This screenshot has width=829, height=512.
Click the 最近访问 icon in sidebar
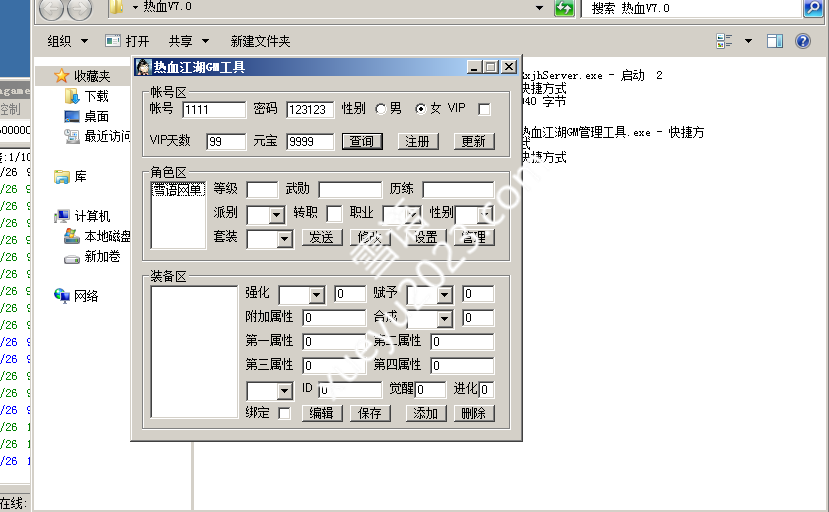tap(71, 136)
